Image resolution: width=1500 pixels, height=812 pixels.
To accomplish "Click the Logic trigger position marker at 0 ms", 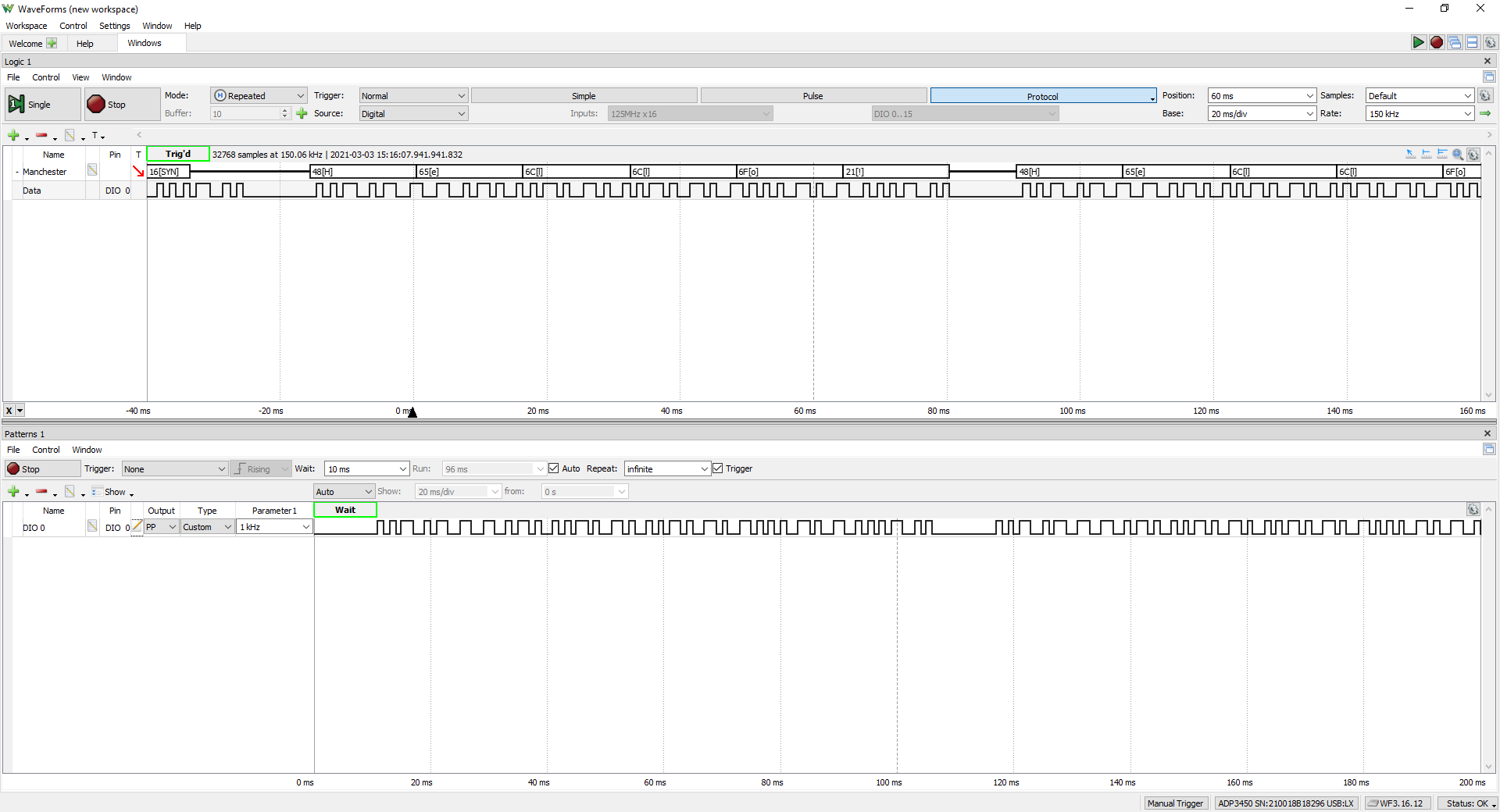I will coord(412,411).
